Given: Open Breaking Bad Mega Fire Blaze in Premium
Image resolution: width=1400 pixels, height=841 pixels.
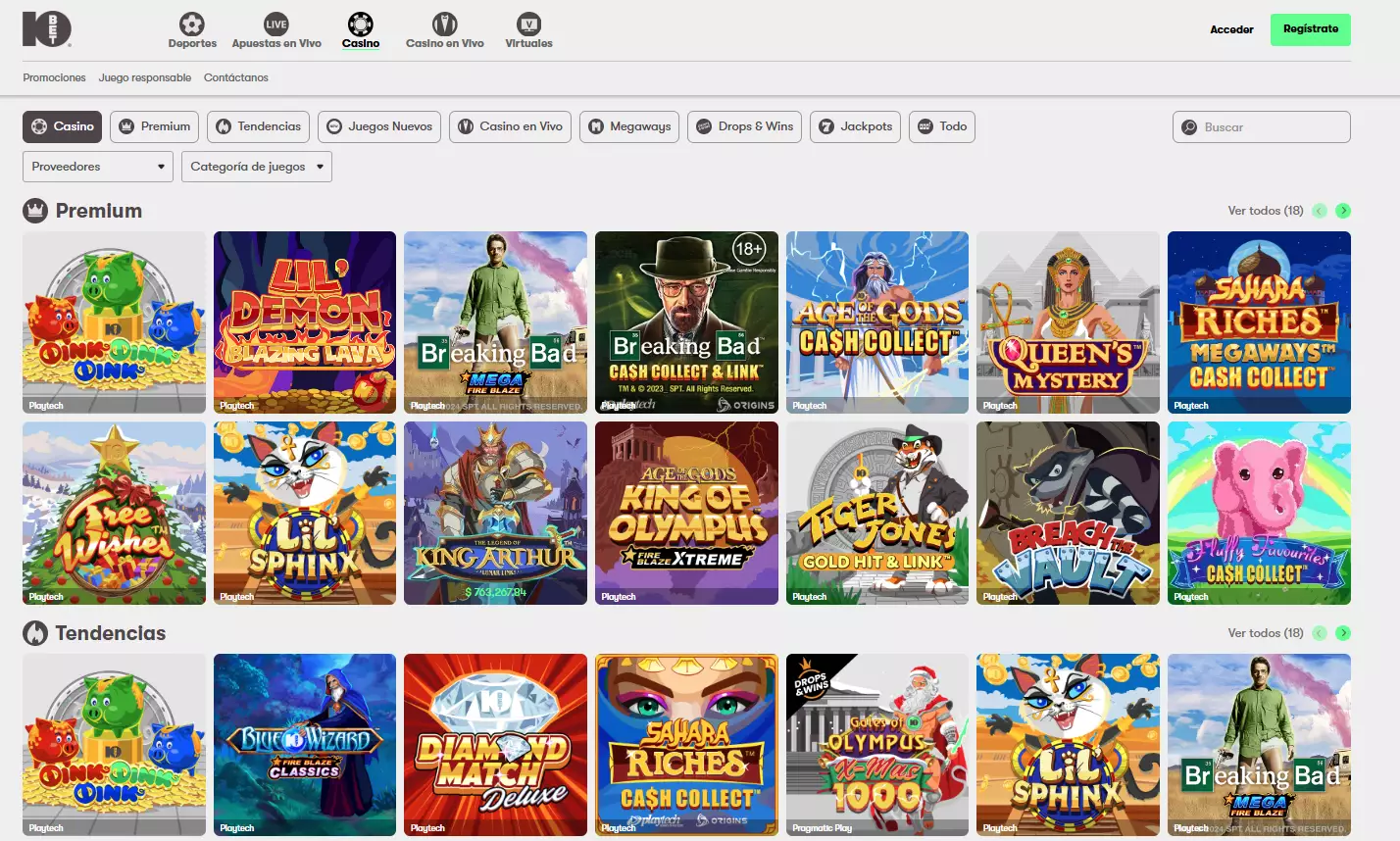Looking at the screenshot, I should click(x=496, y=322).
